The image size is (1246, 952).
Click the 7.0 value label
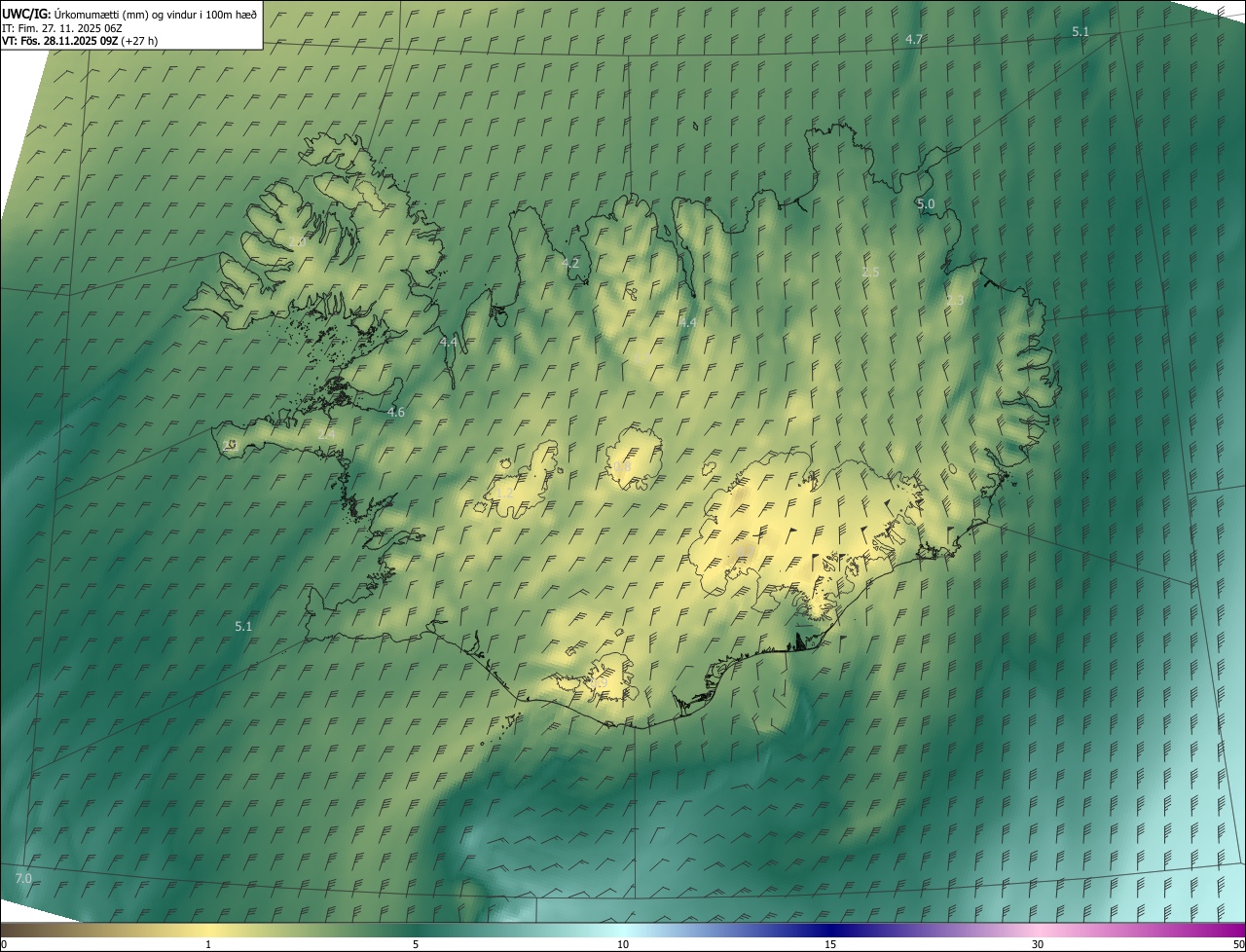23,878
